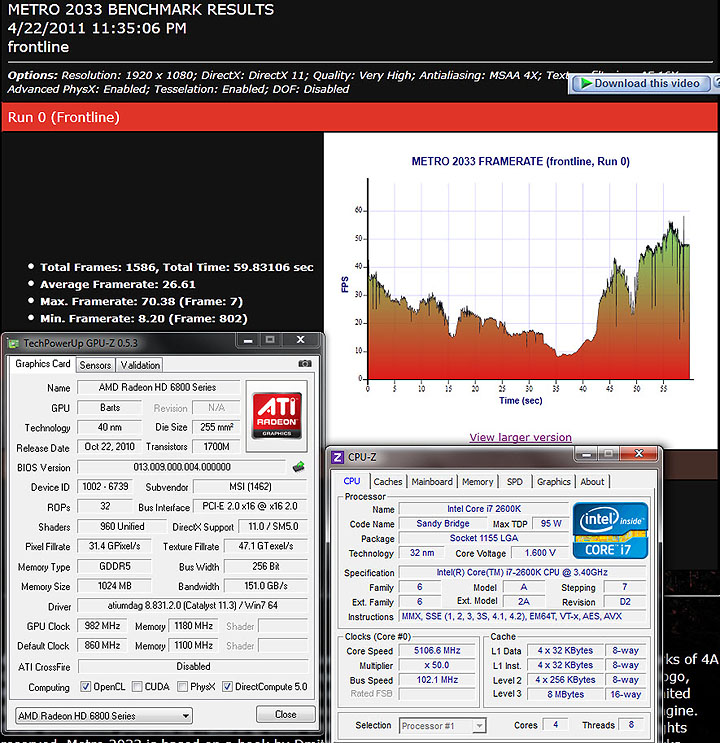Viewport: 720px width, 743px height.
Task: Switch to the Validation tab in GPU-Z
Action: (140, 365)
